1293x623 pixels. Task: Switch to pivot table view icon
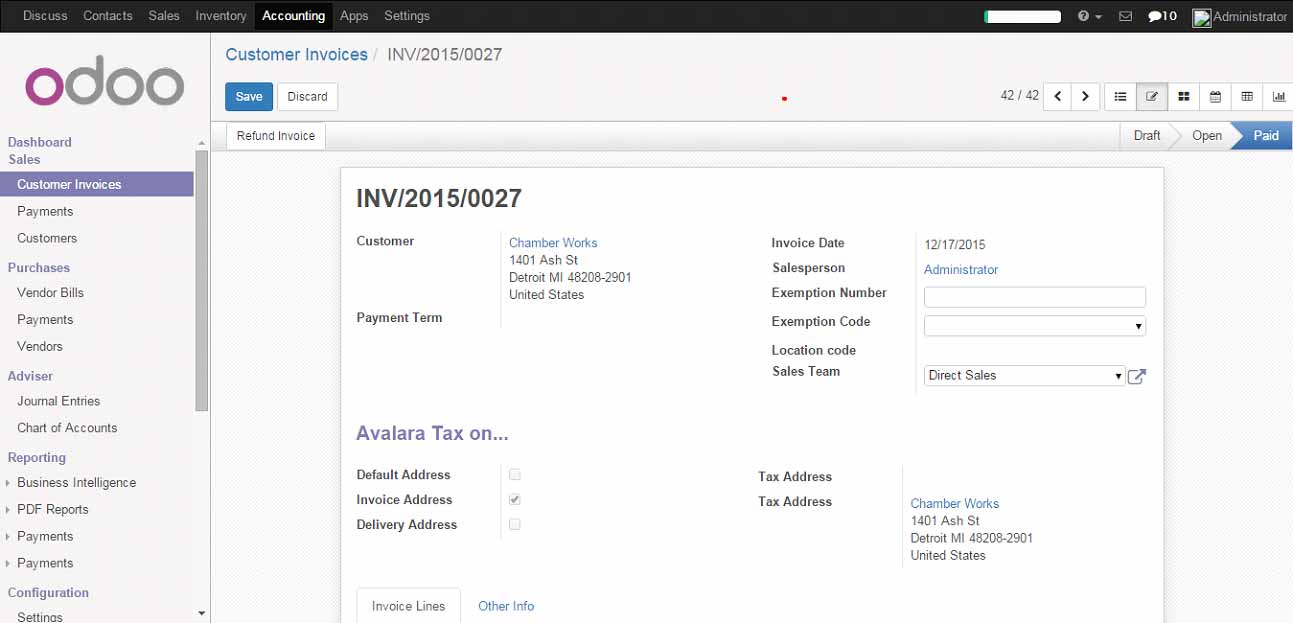(x=1247, y=97)
